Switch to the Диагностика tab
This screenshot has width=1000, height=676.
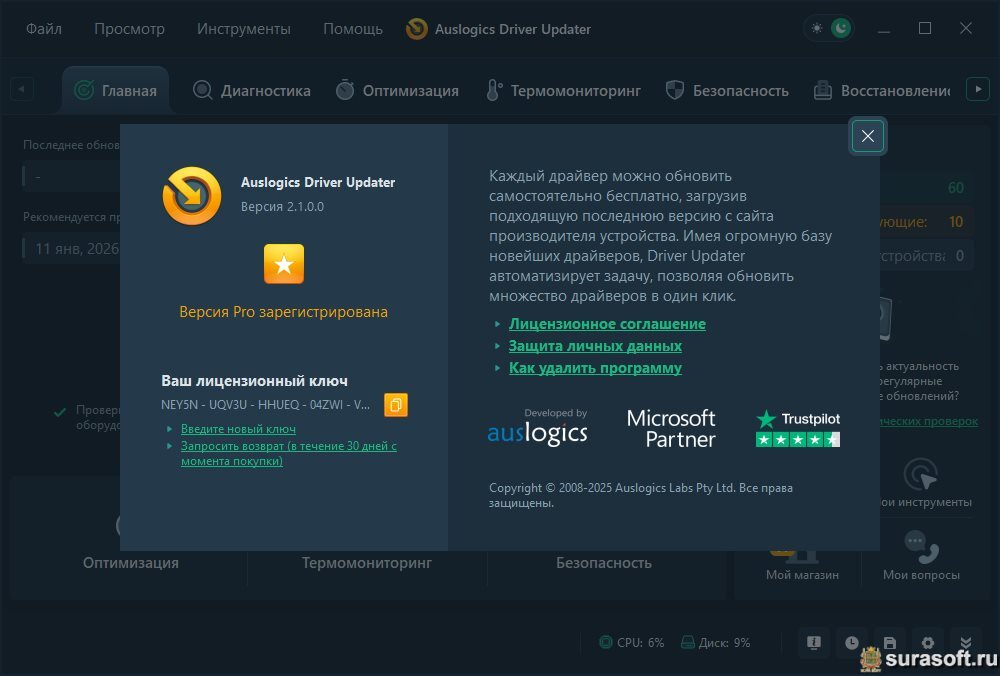[252, 90]
